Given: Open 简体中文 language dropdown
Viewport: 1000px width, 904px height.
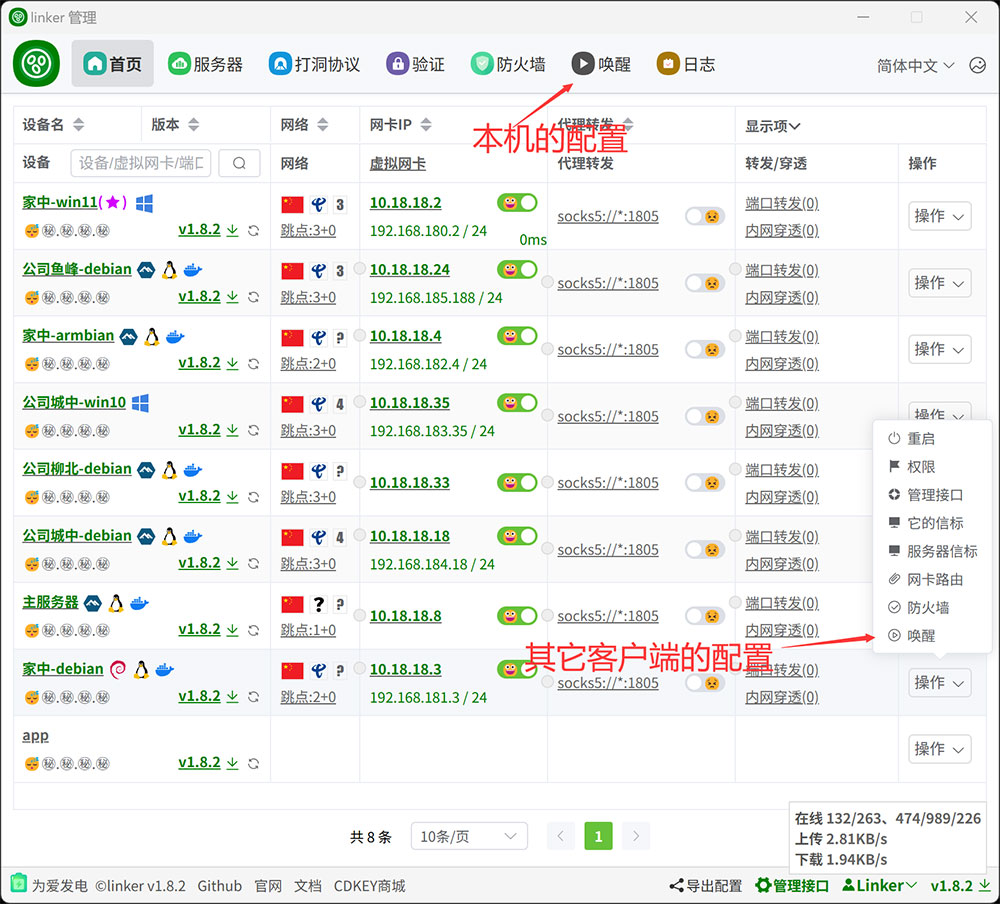Looking at the screenshot, I should pyautogui.click(x=915, y=65).
